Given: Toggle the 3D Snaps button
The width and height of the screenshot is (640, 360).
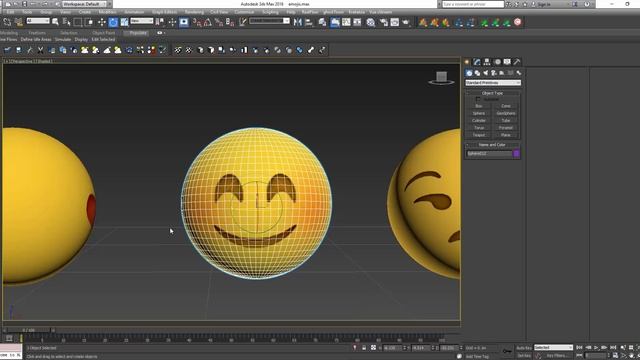Looking at the screenshot, I should [x=197, y=22].
